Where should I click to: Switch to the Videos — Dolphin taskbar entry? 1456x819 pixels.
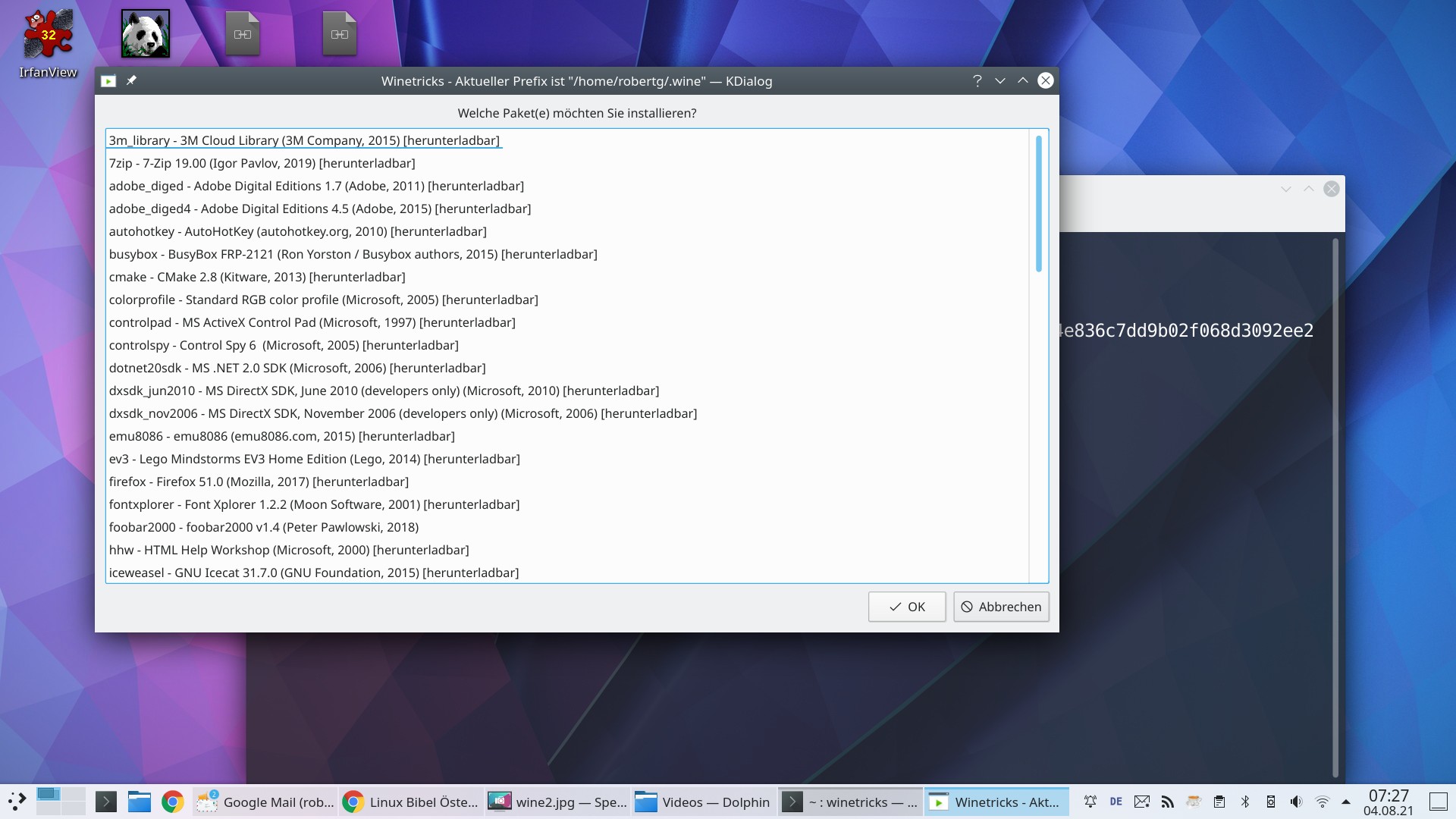click(703, 802)
